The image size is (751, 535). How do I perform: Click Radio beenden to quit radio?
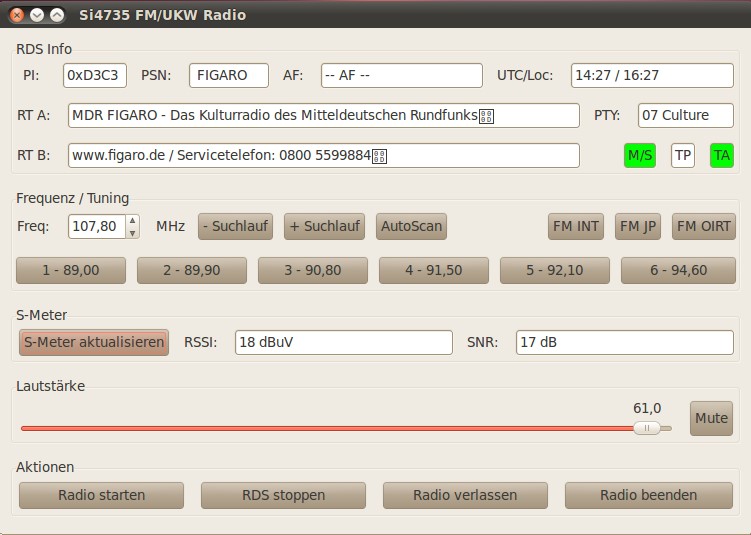coord(648,495)
